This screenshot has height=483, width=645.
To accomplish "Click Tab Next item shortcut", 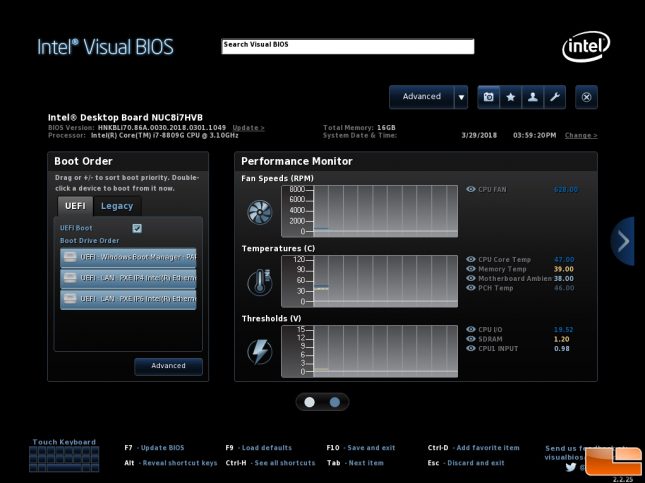I will click(x=355, y=463).
